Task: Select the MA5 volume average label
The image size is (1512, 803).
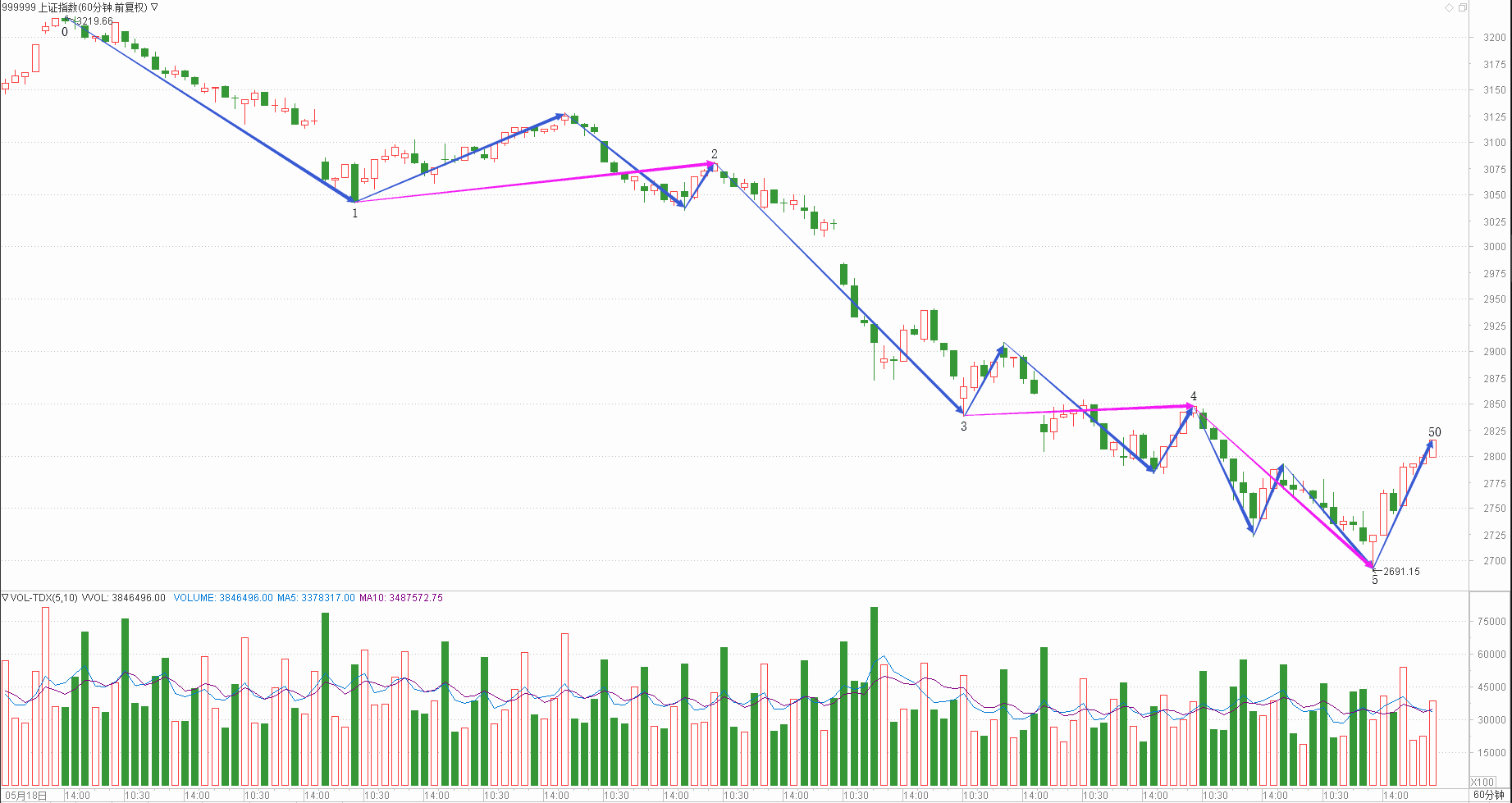Action: tap(316, 598)
